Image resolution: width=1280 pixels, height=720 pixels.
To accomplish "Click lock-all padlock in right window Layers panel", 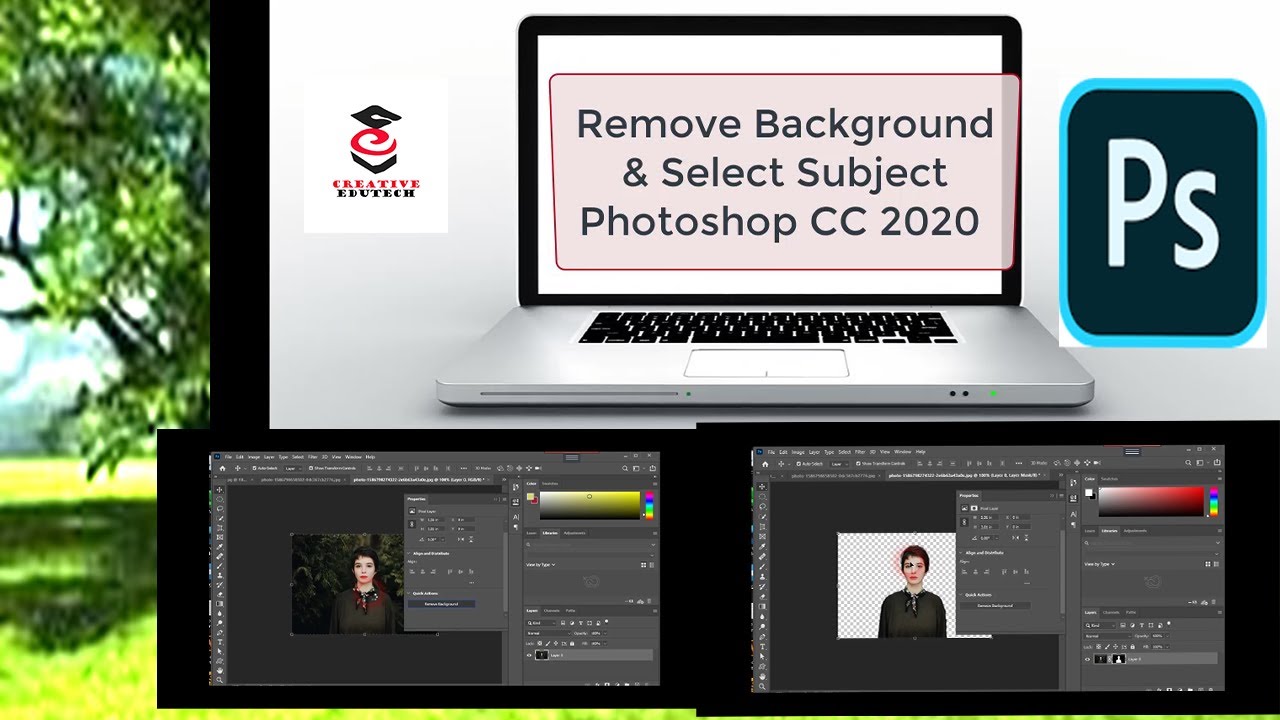I will [1132, 647].
